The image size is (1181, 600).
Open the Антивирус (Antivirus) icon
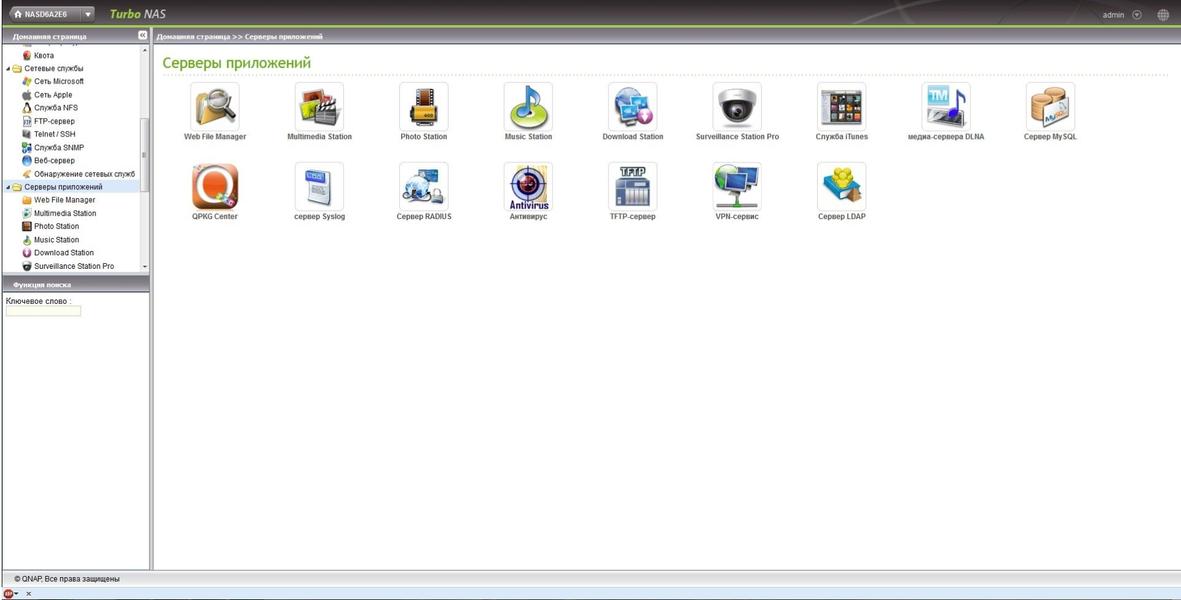[x=528, y=186]
